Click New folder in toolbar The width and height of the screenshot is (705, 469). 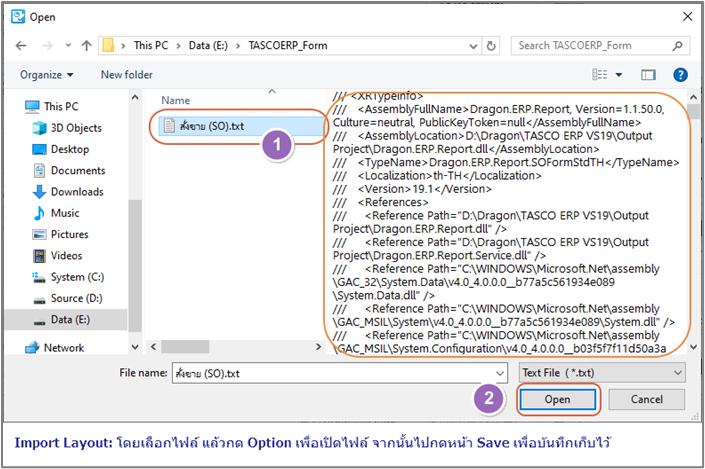point(126,74)
